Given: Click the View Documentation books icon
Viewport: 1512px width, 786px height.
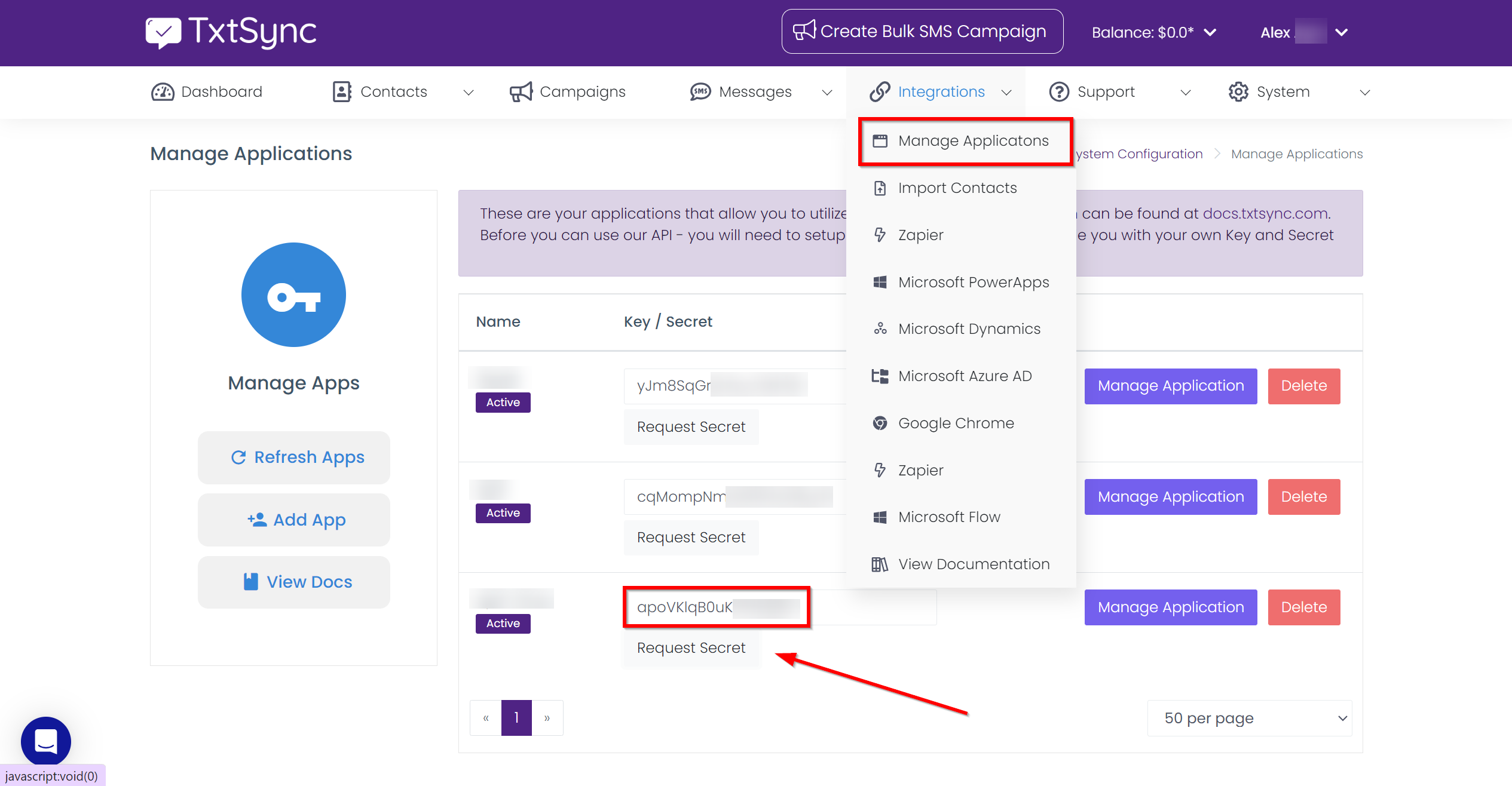Looking at the screenshot, I should tap(880, 564).
